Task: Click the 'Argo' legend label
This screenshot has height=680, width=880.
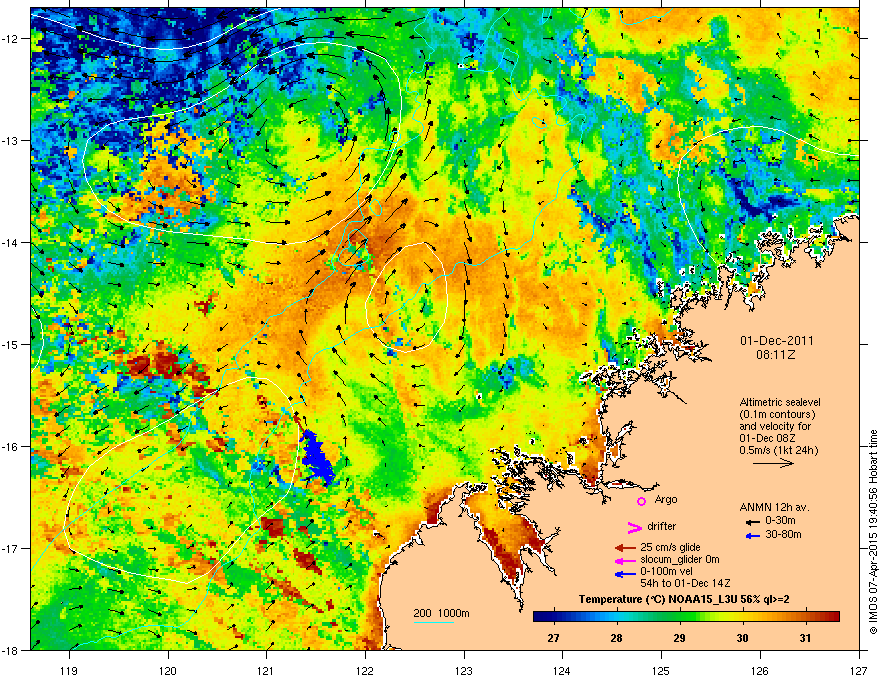Action: click(666, 499)
